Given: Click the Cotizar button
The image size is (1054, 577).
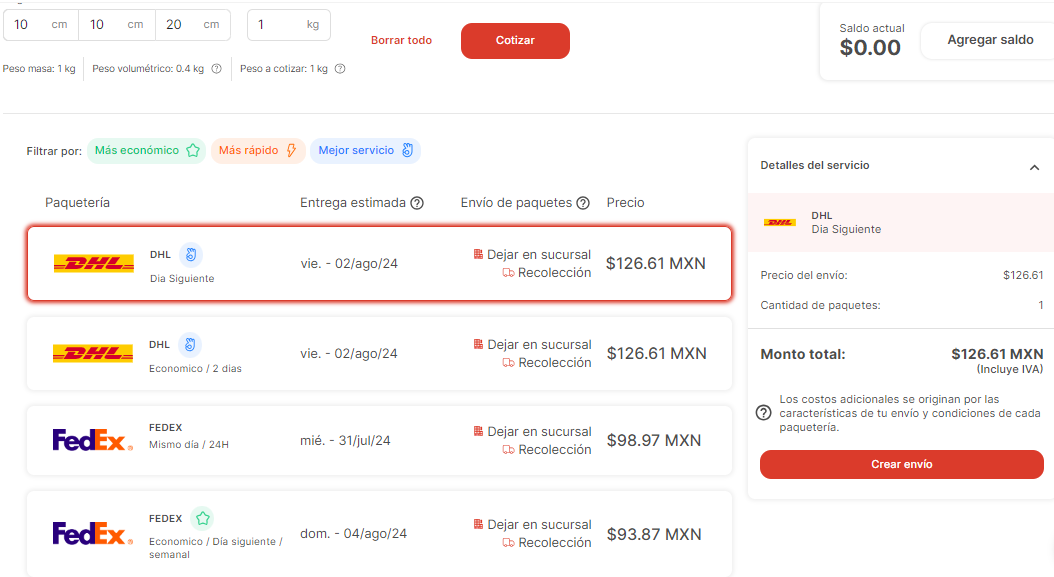Looking at the screenshot, I should (x=515, y=40).
